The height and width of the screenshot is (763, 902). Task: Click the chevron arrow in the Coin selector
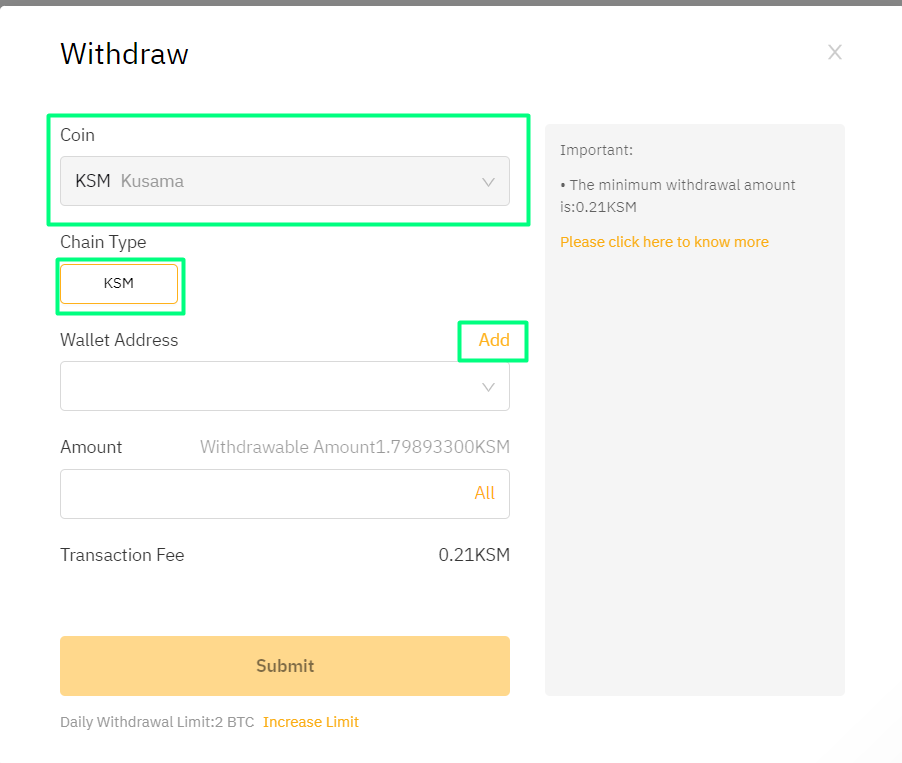click(x=488, y=182)
